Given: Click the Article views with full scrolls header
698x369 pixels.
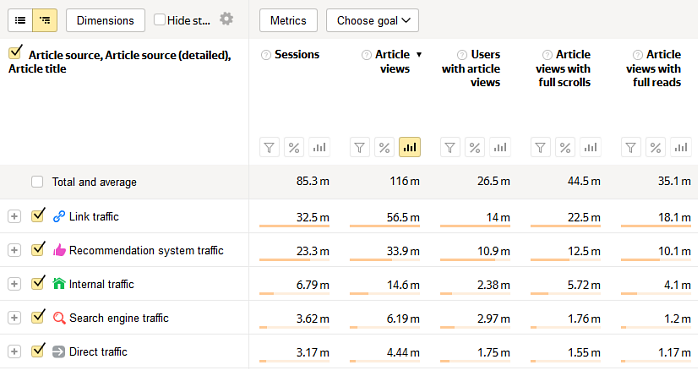Looking at the screenshot, I should [564, 68].
